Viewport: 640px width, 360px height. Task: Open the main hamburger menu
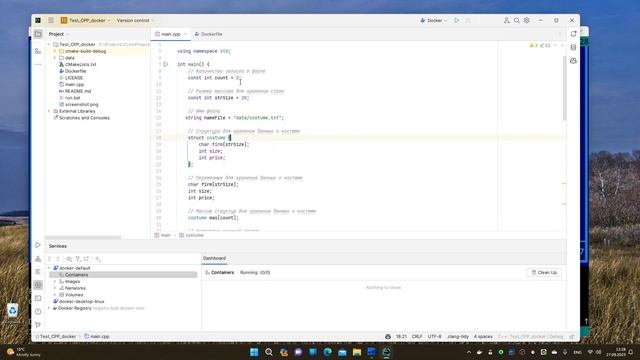(x=51, y=20)
